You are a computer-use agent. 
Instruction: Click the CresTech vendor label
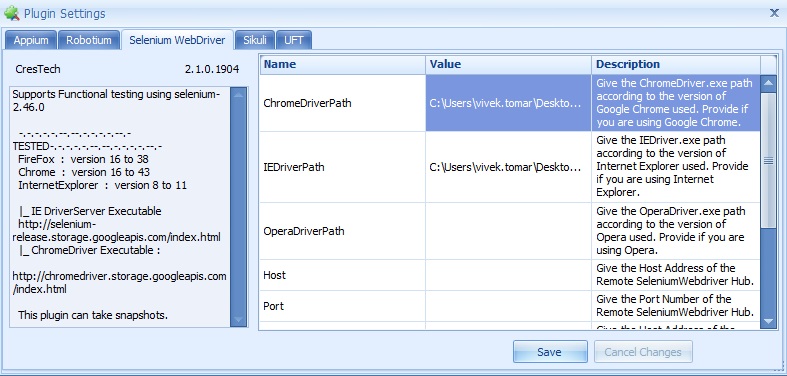click(x=38, y=69)
